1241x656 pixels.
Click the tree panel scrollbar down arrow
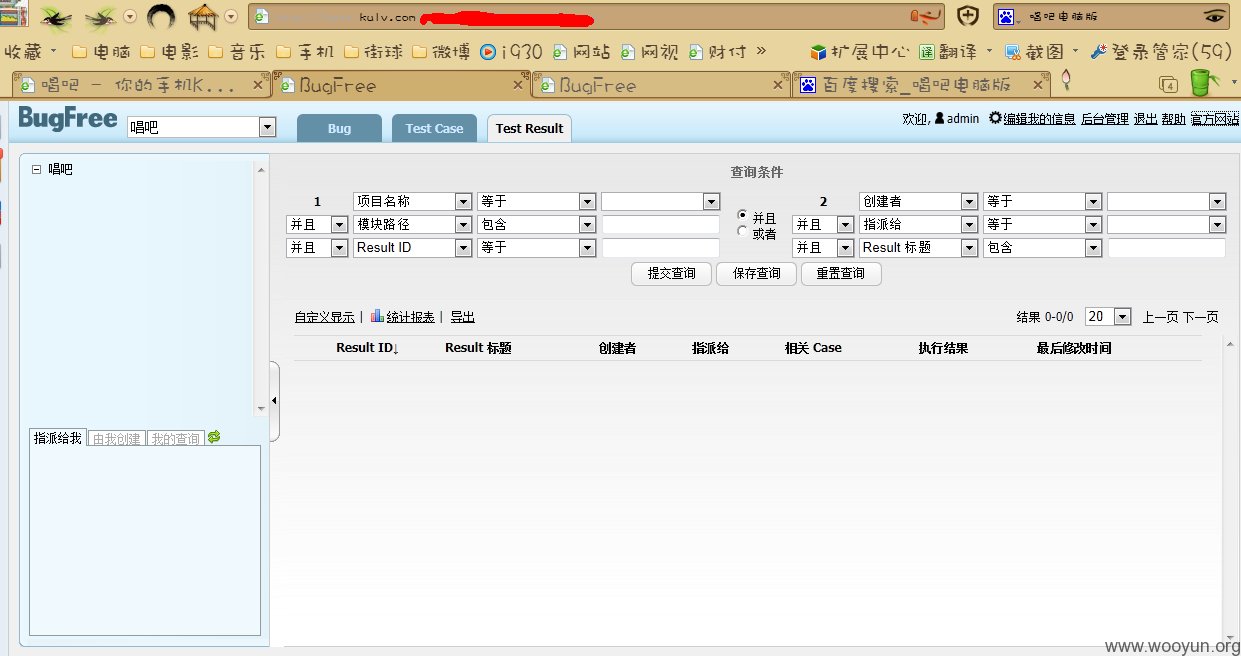point(262,408)
